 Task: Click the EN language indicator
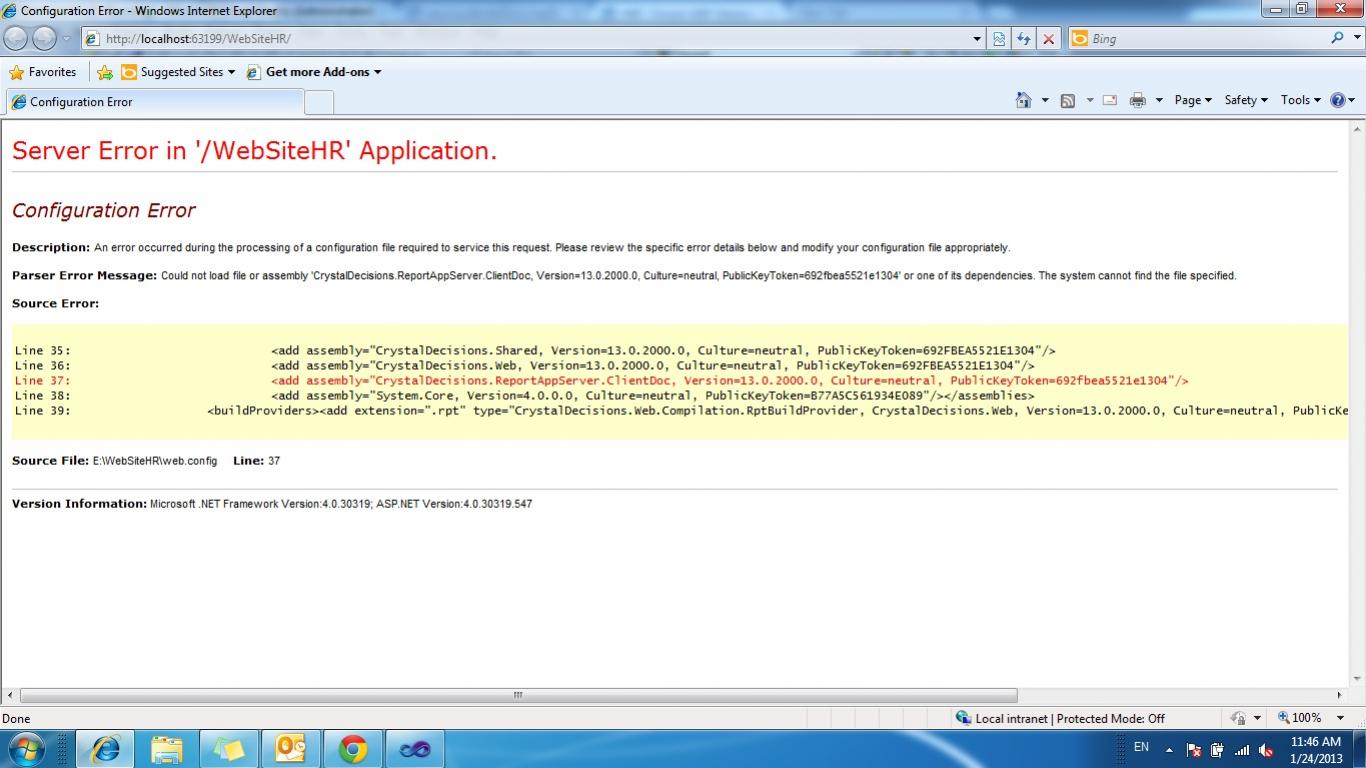pyautogui.click(x=1141, y=747)
